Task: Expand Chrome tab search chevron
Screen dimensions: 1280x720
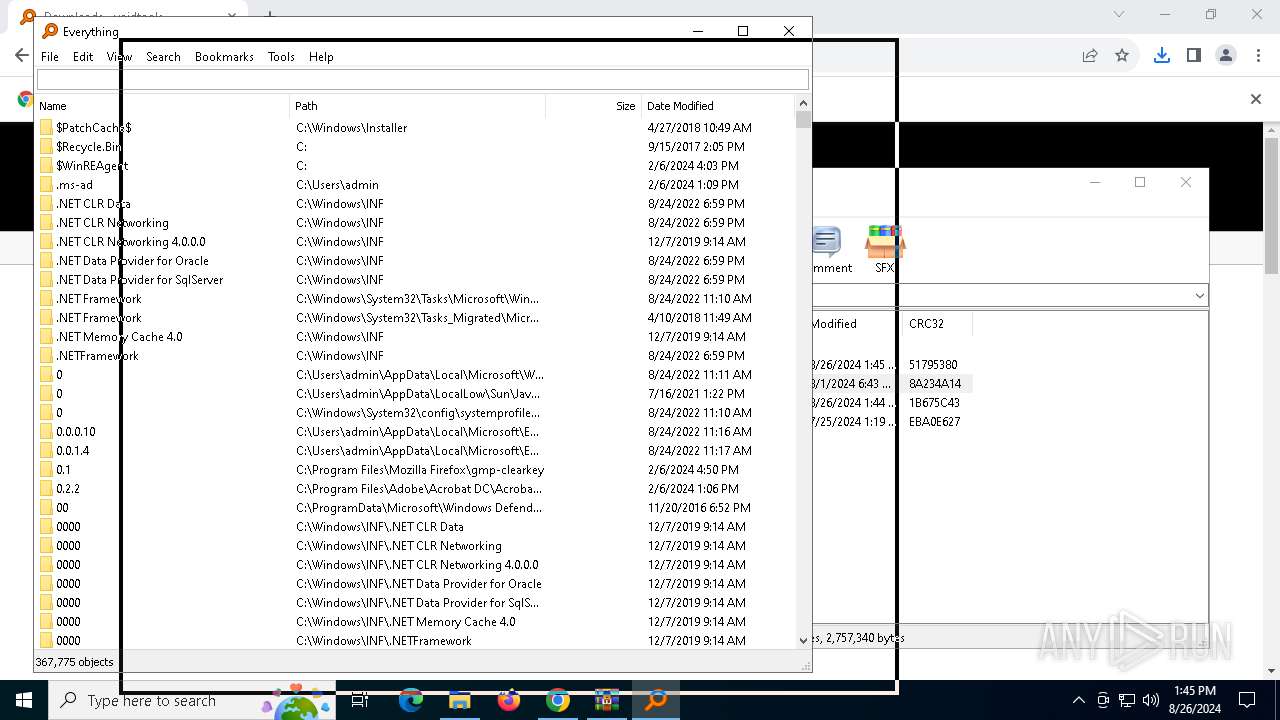Action: coord(1119,14)
